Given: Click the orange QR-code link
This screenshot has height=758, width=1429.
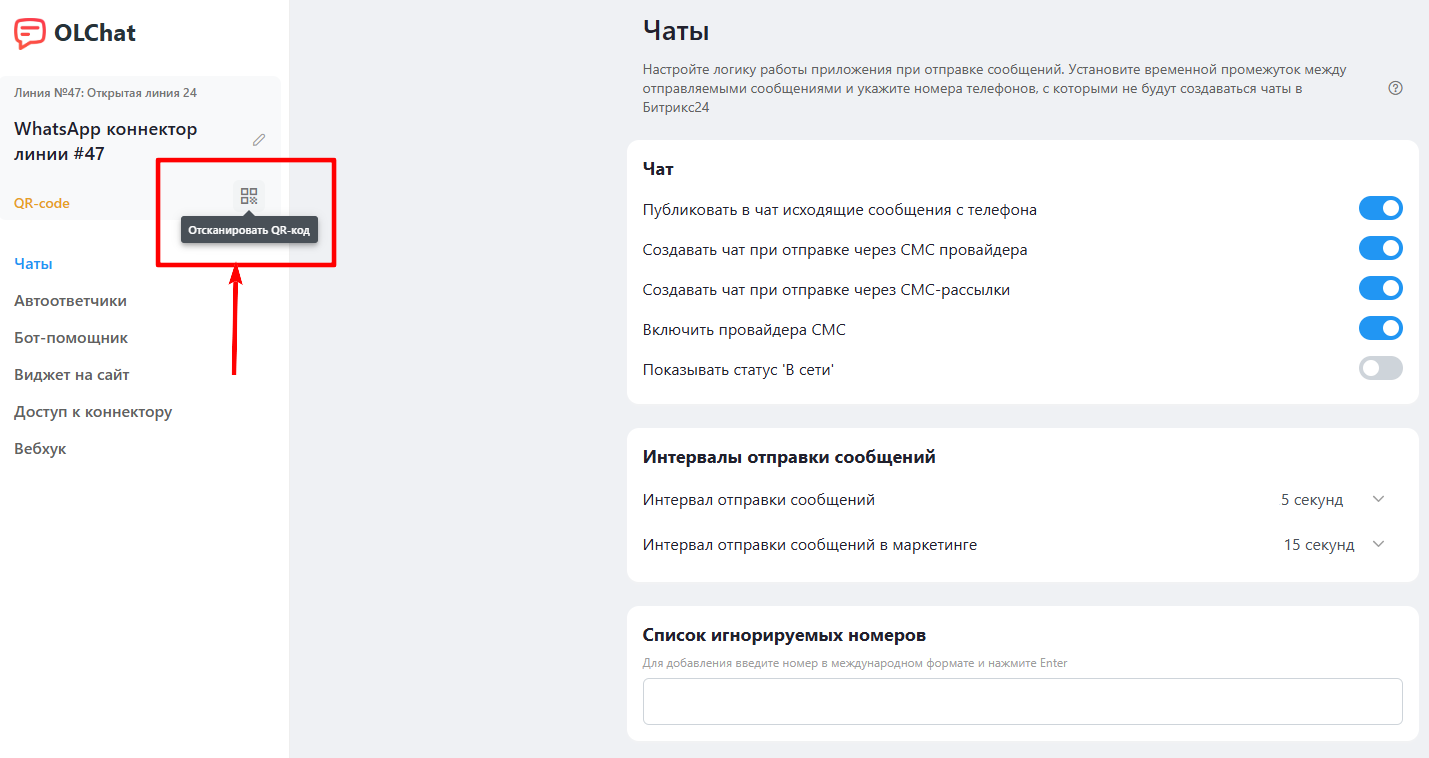Looking at the screenshot, I should (42, 203).
